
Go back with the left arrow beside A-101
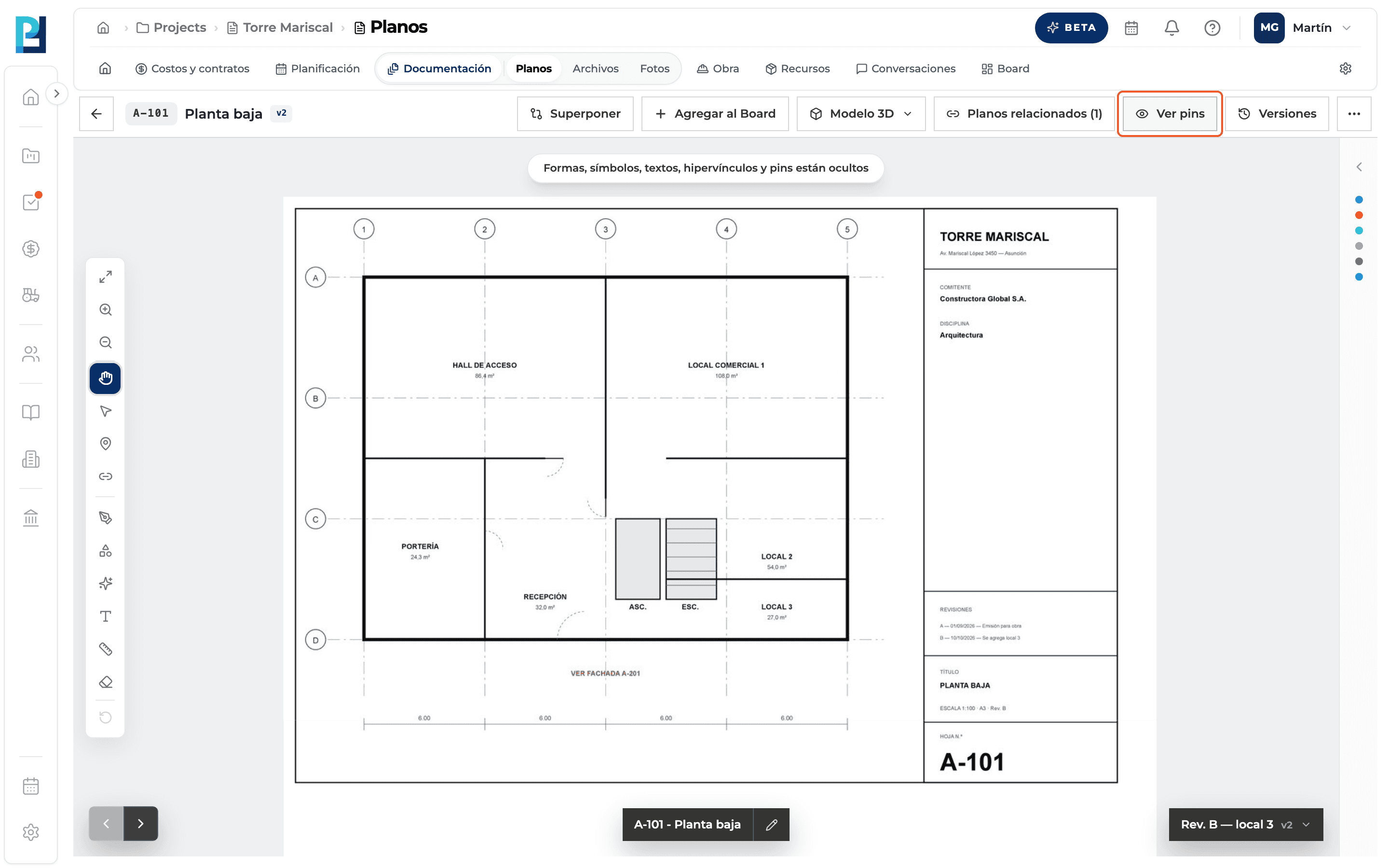[x=96, y=114]
